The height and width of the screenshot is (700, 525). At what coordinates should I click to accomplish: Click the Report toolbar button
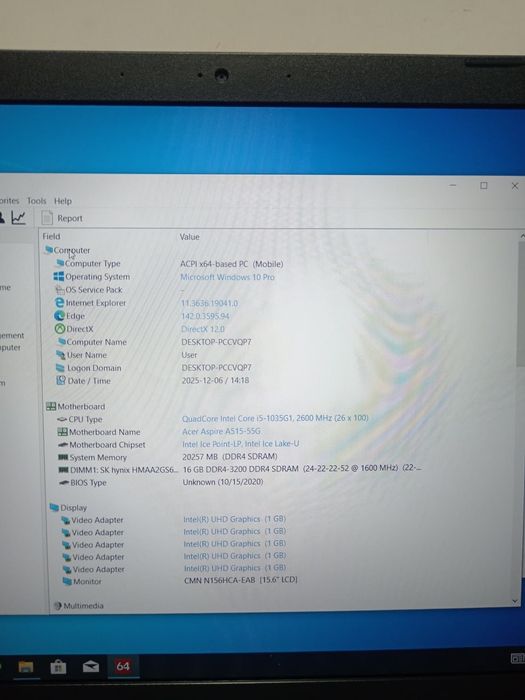pos(62,218)
